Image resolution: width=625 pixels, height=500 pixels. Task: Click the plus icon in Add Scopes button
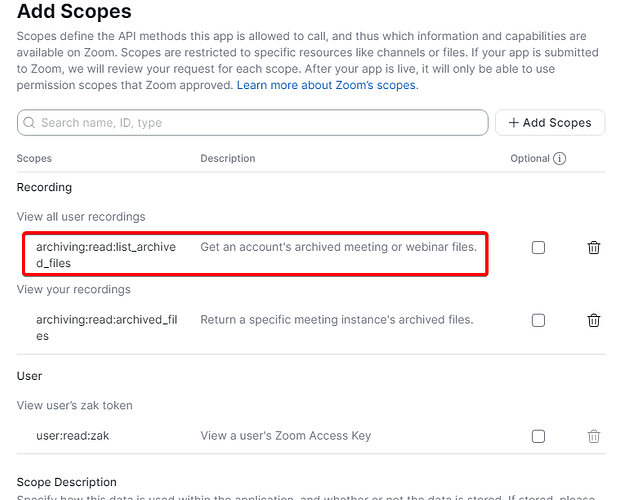tap(513, 122)
